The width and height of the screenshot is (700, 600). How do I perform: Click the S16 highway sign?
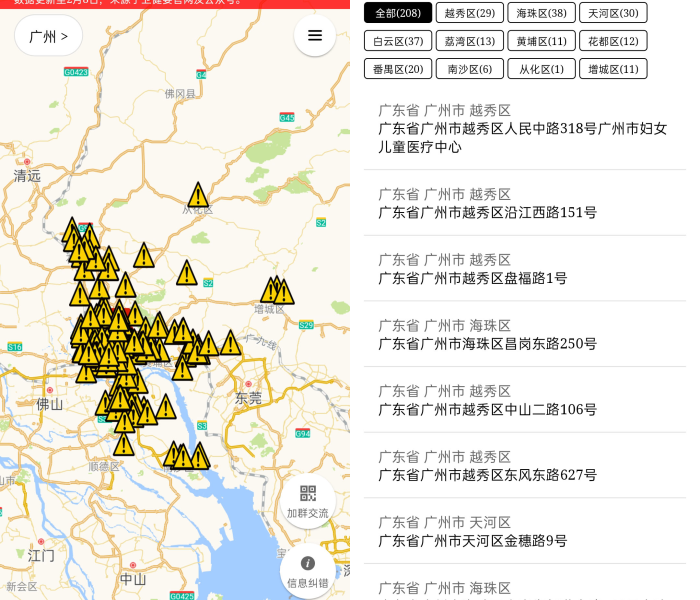point(14,346)
